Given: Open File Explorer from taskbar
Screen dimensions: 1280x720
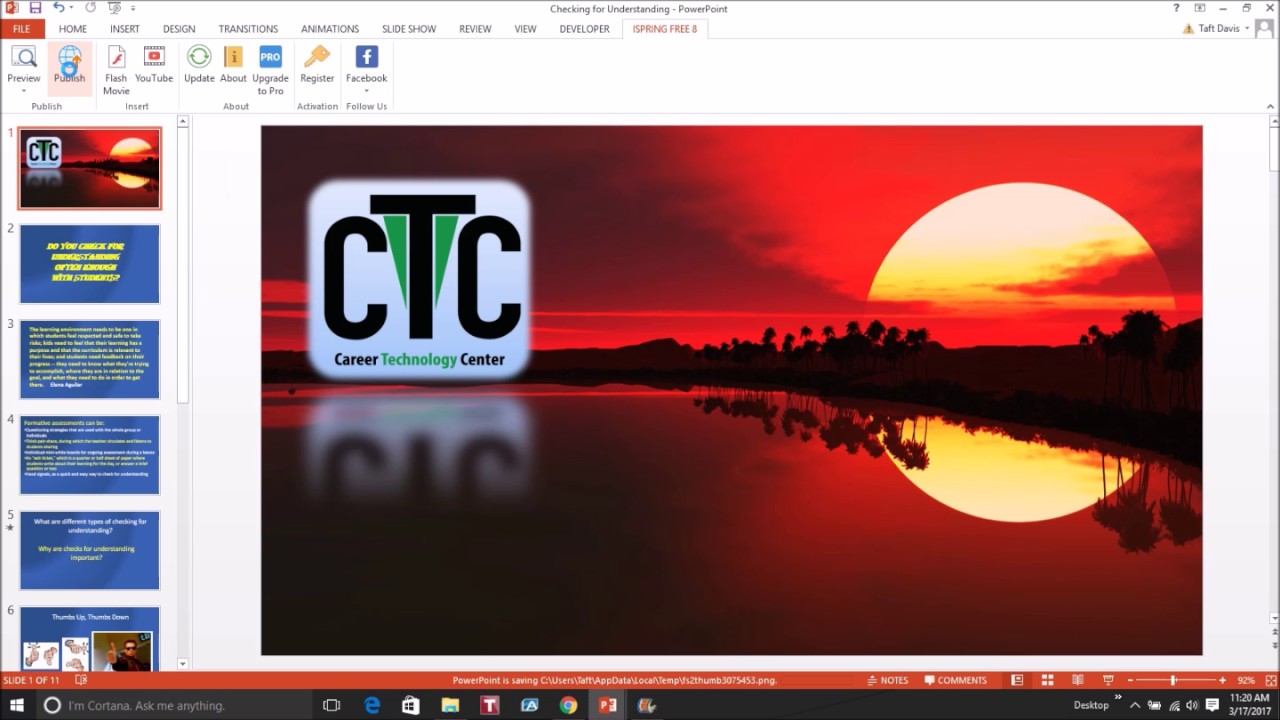Looking at the screenshot, I should point(450,705).
